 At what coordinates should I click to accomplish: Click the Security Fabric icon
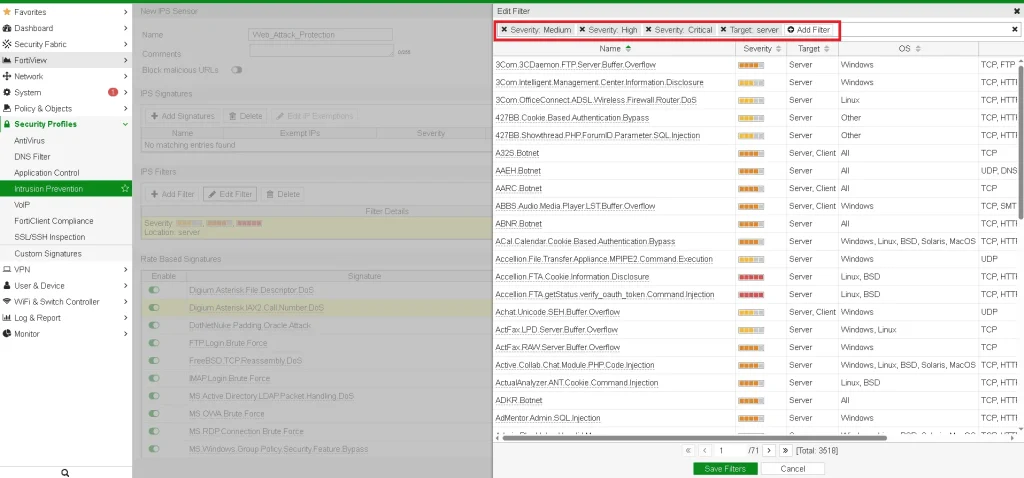coord(7,44)
